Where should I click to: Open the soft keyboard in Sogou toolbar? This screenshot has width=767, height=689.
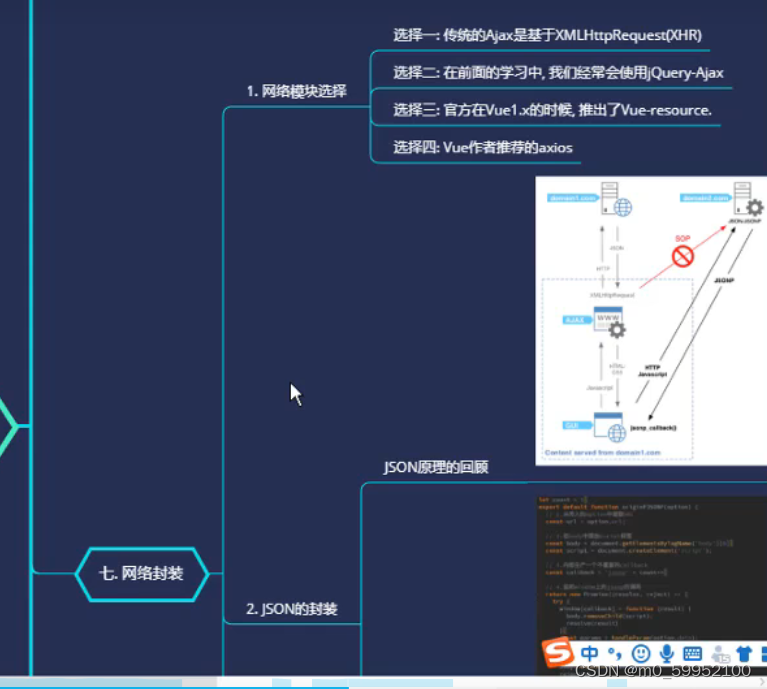[x=692, y=653]
